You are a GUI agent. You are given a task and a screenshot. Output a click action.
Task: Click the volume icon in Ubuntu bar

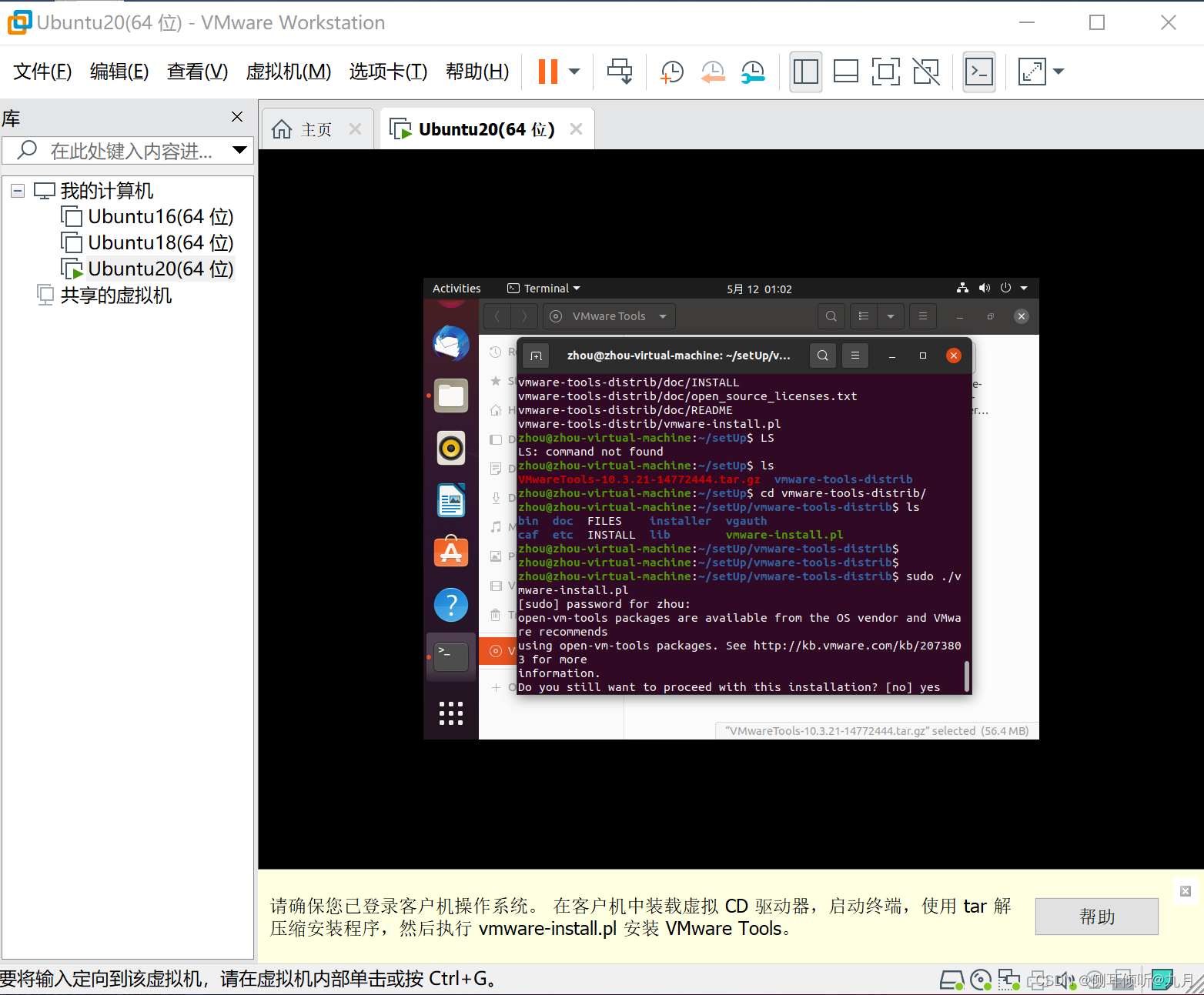pos(984,288)
